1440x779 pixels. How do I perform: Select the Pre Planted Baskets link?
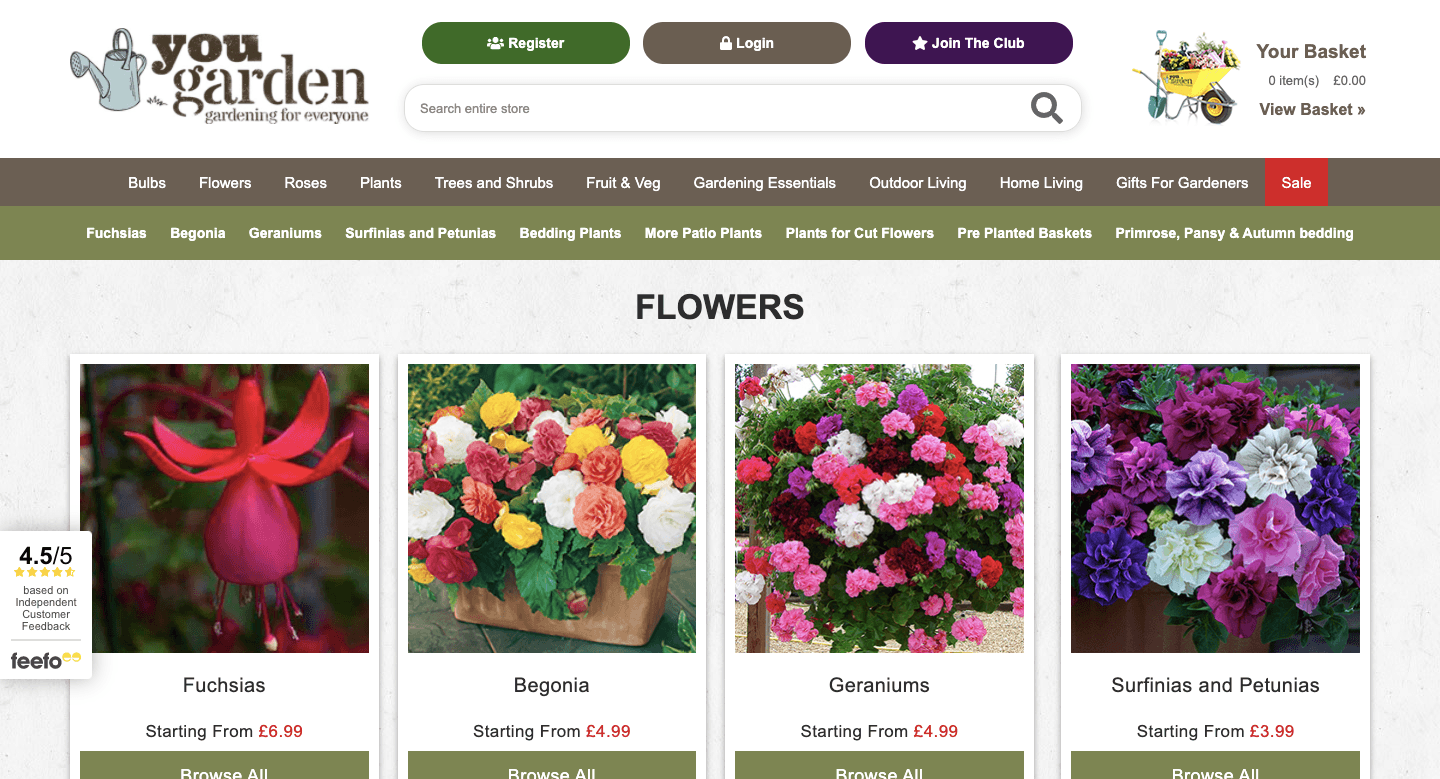1025,233
